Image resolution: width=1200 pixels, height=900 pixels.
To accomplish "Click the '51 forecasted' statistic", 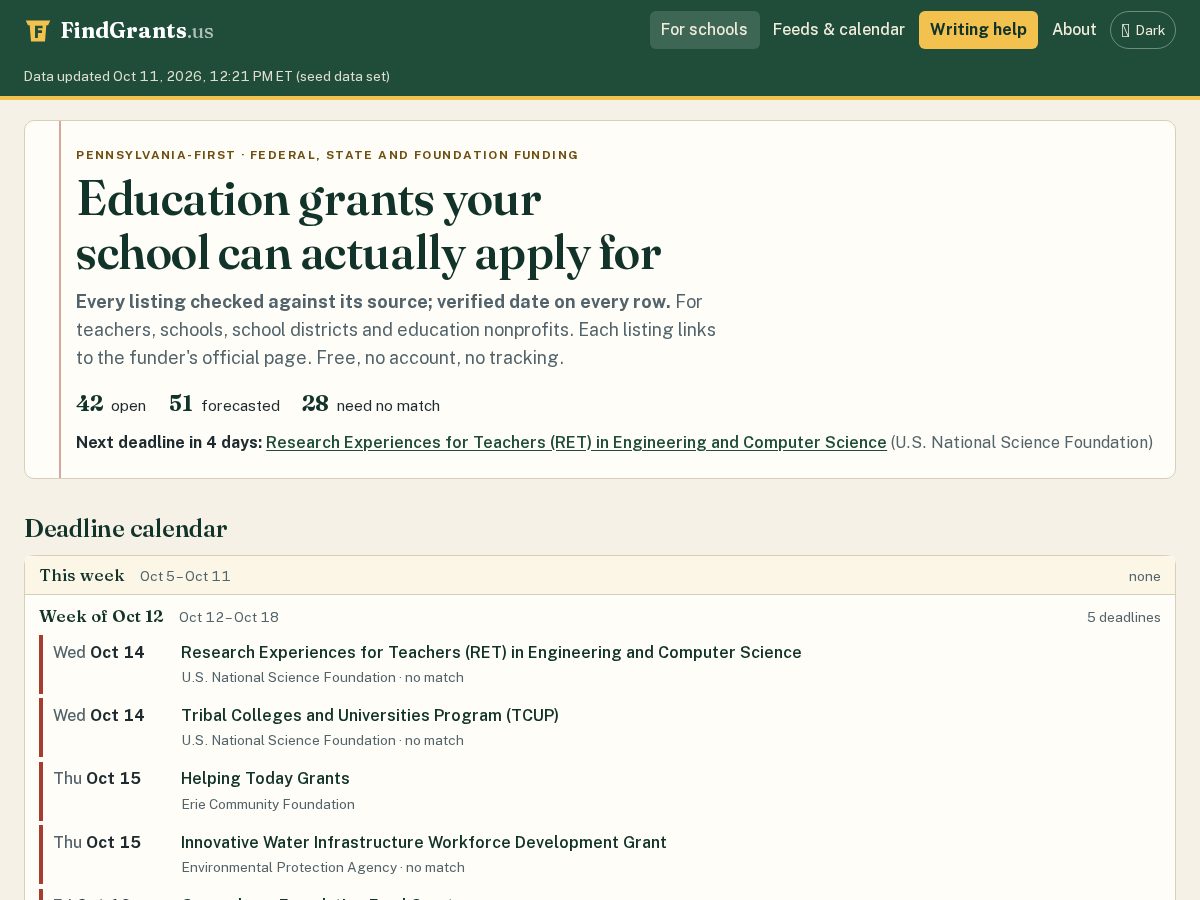I will point(224,404).
